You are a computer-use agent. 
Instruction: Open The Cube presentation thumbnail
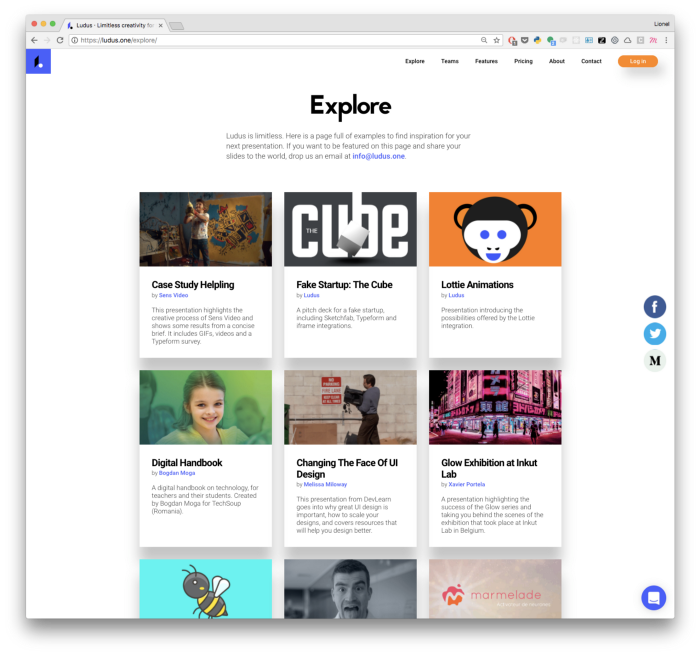pos(350,229)
